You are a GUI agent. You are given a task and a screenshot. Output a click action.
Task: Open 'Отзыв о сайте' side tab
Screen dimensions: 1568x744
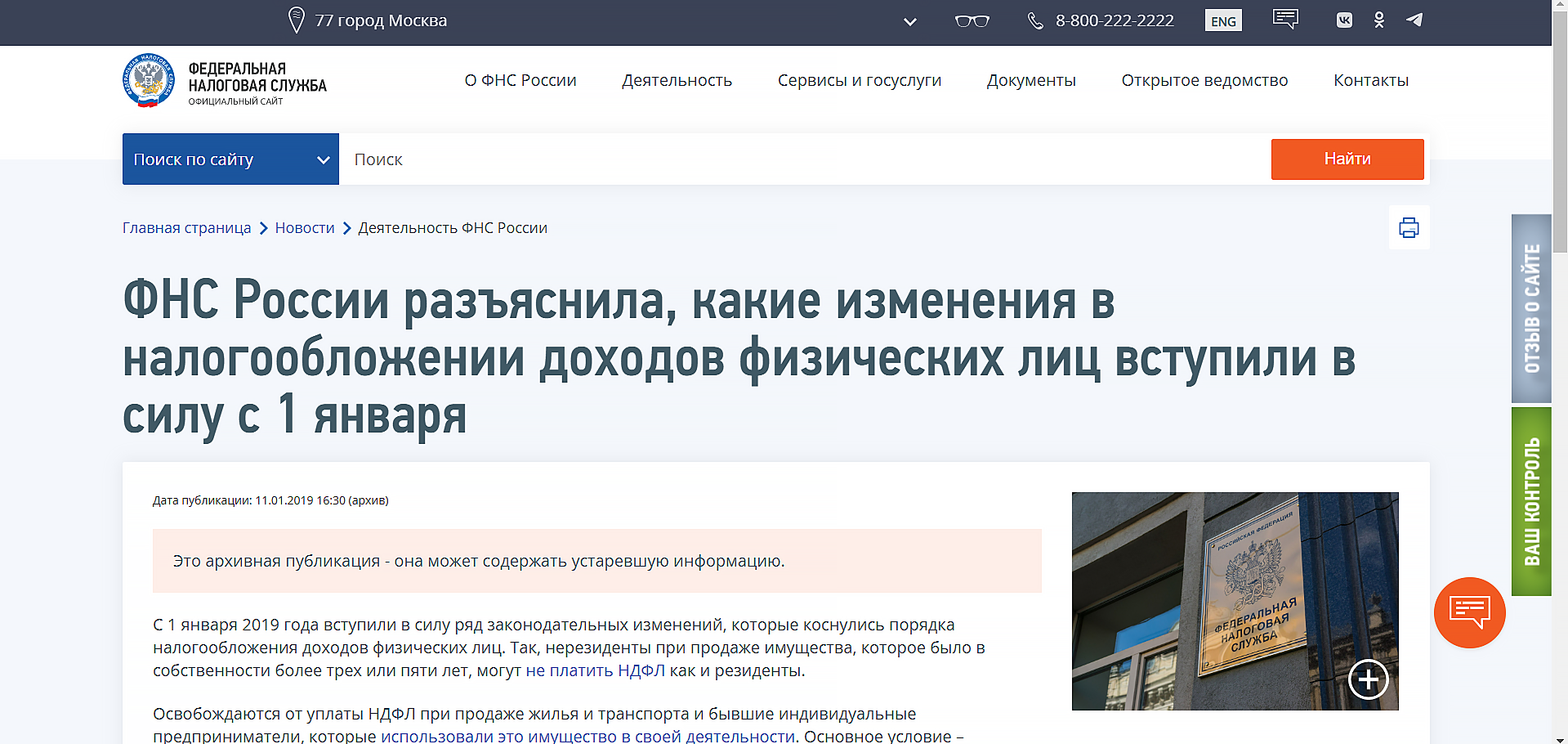(1531, 308)
